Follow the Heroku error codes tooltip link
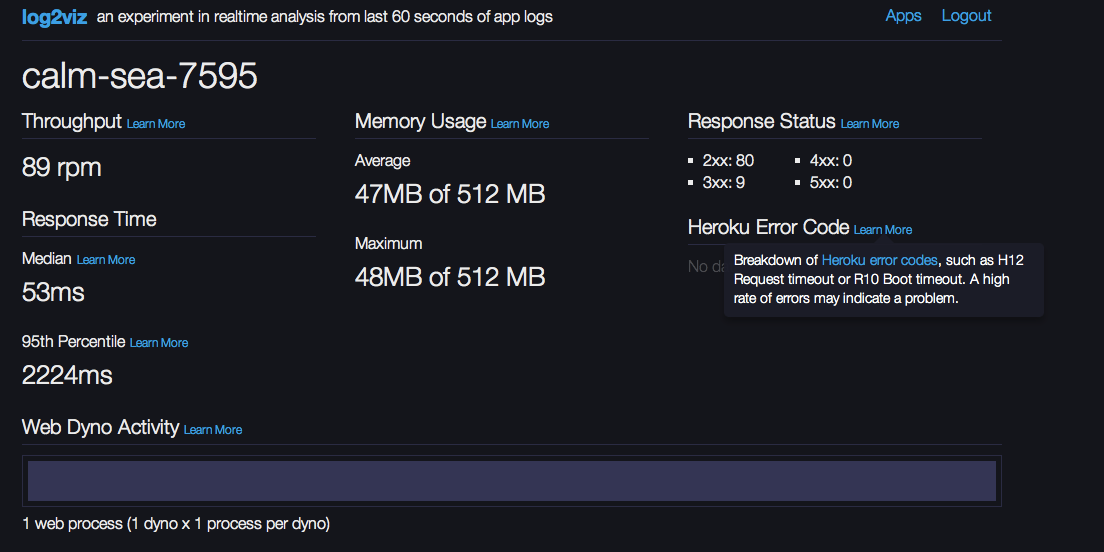The image size is (1104, 552). pyautogui.click(x=880, y=260)
